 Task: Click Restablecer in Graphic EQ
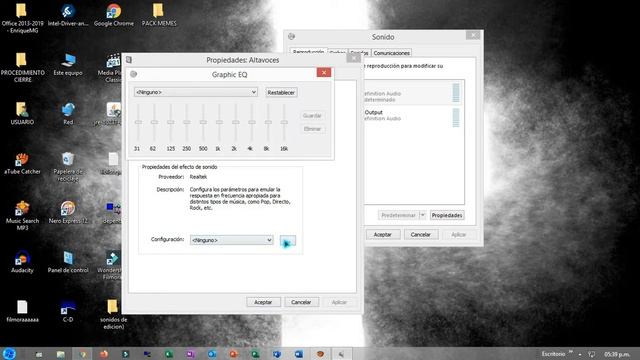point(281,93)
